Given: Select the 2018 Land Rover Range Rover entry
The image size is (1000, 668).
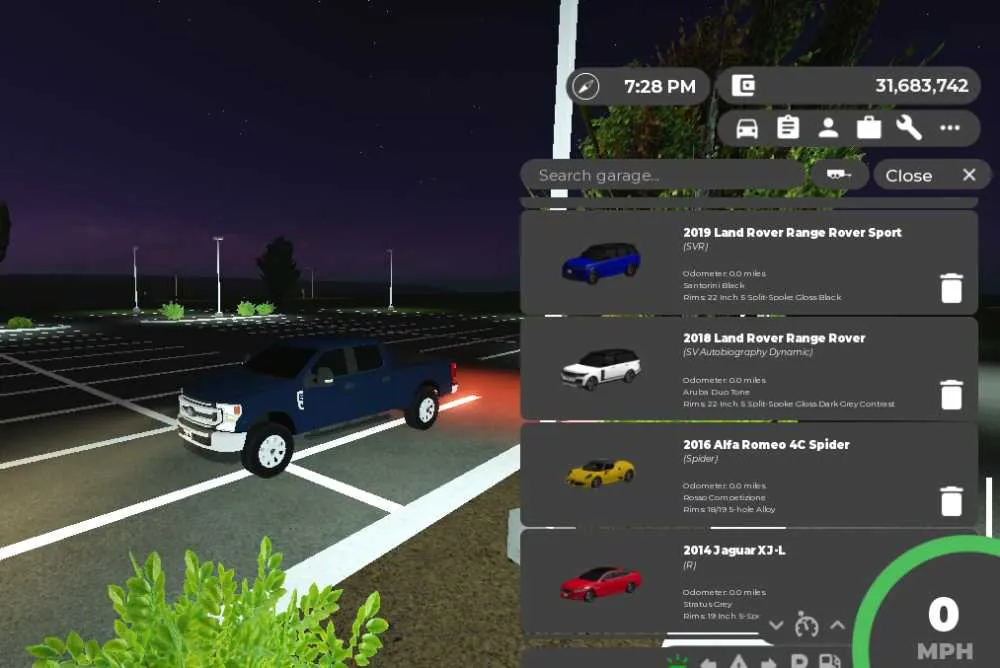Looking at the screenshot, I should click(x=749, y=369).
